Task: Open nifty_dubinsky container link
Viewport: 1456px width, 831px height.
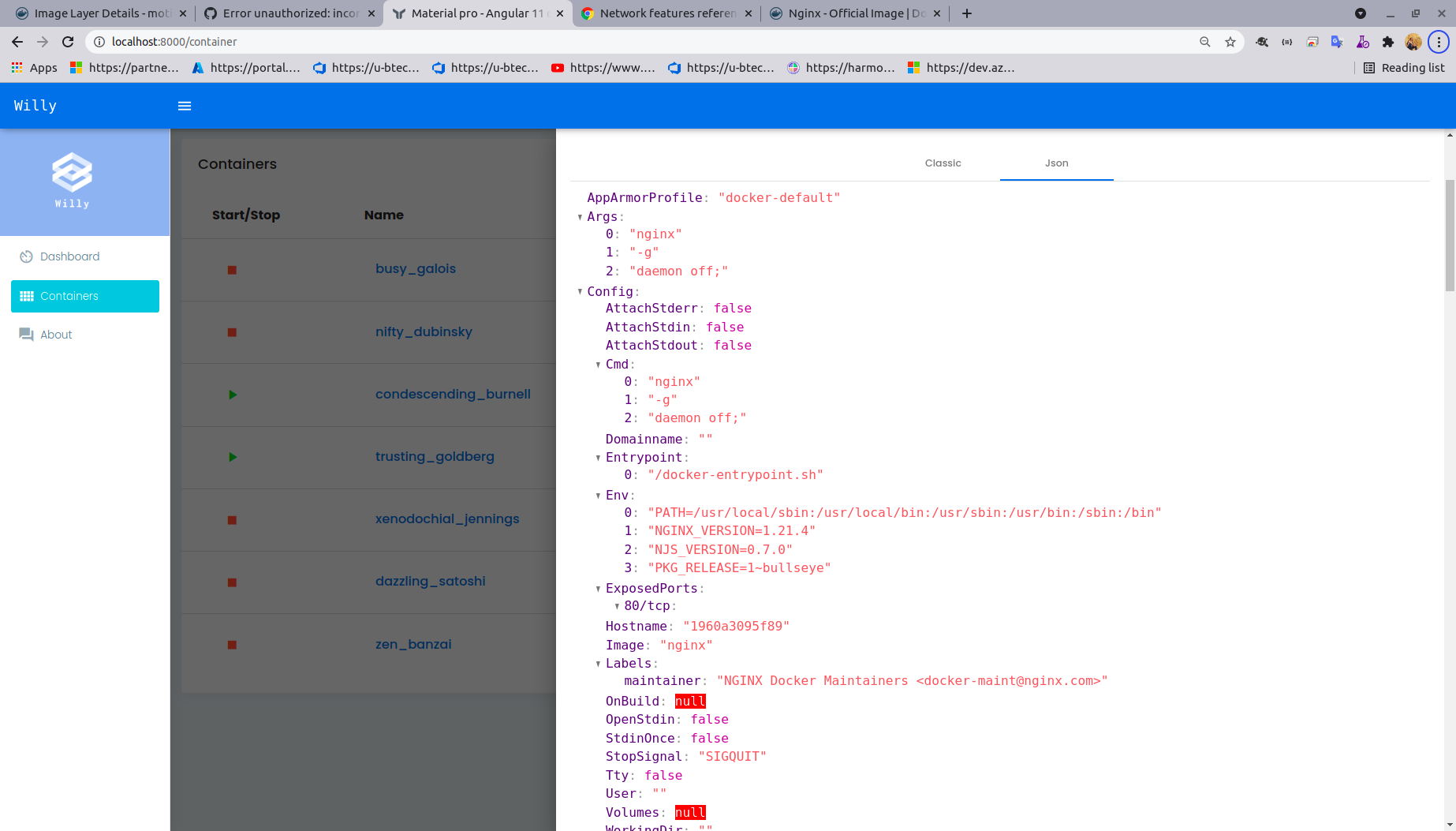Action: point(424,331)
